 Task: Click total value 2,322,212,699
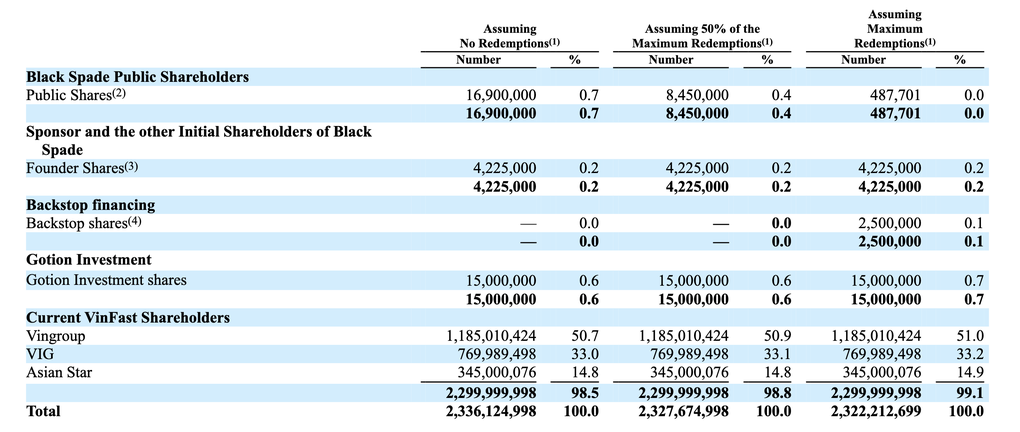tap(876, 411)
